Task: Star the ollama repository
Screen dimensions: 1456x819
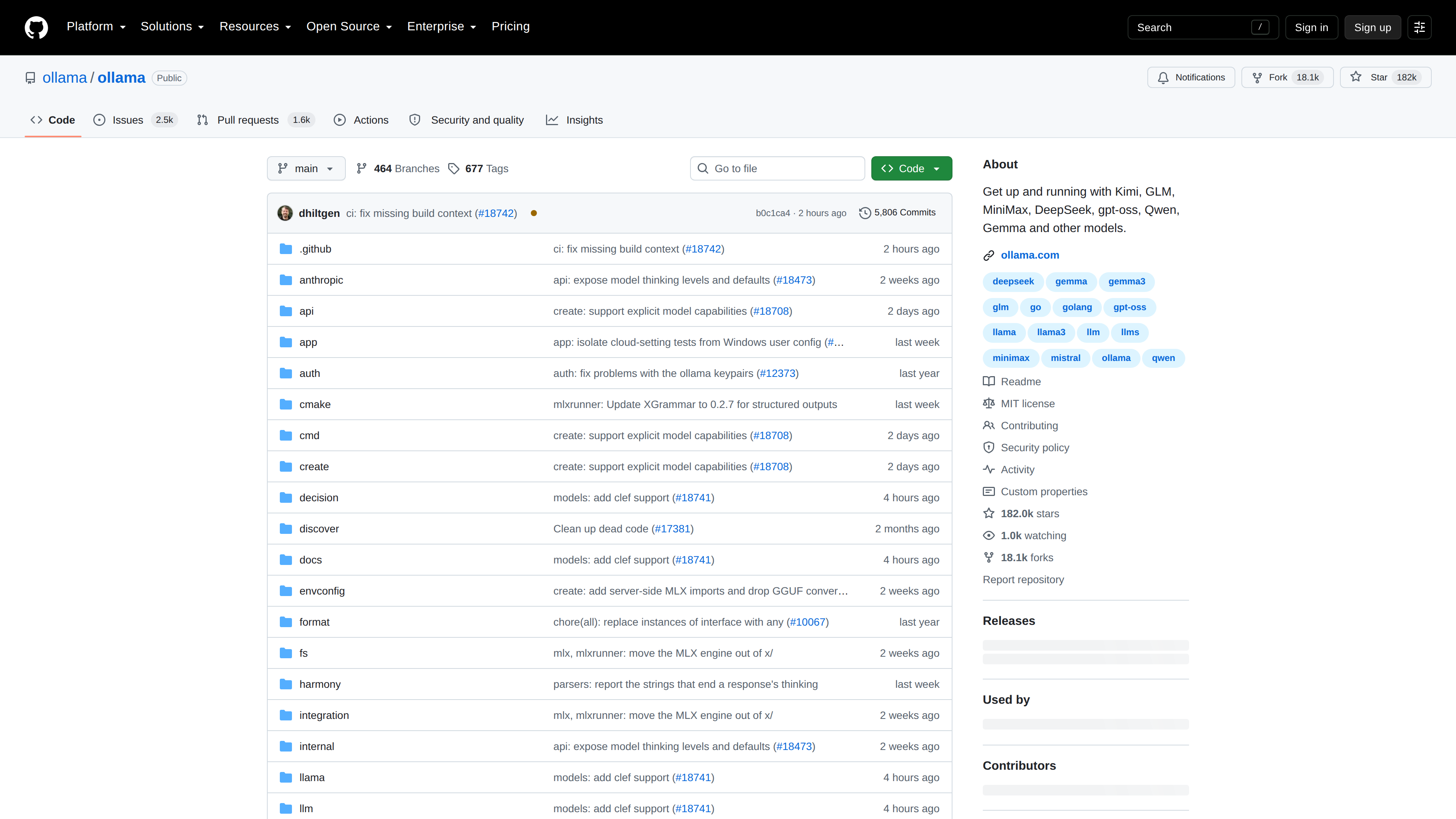Action: 1385,77
